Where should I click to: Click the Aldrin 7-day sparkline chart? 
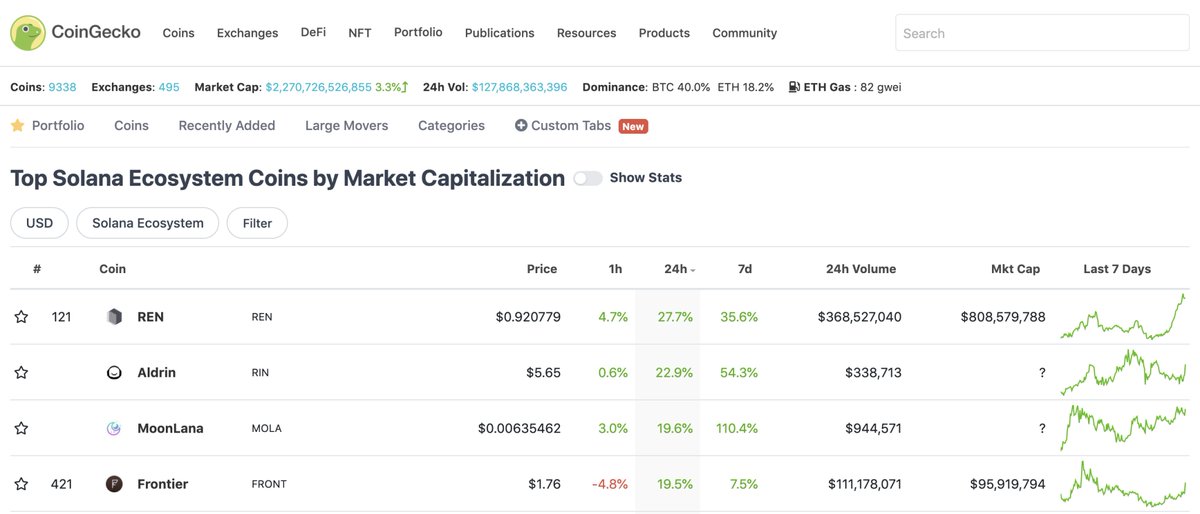coord(1123,373)
